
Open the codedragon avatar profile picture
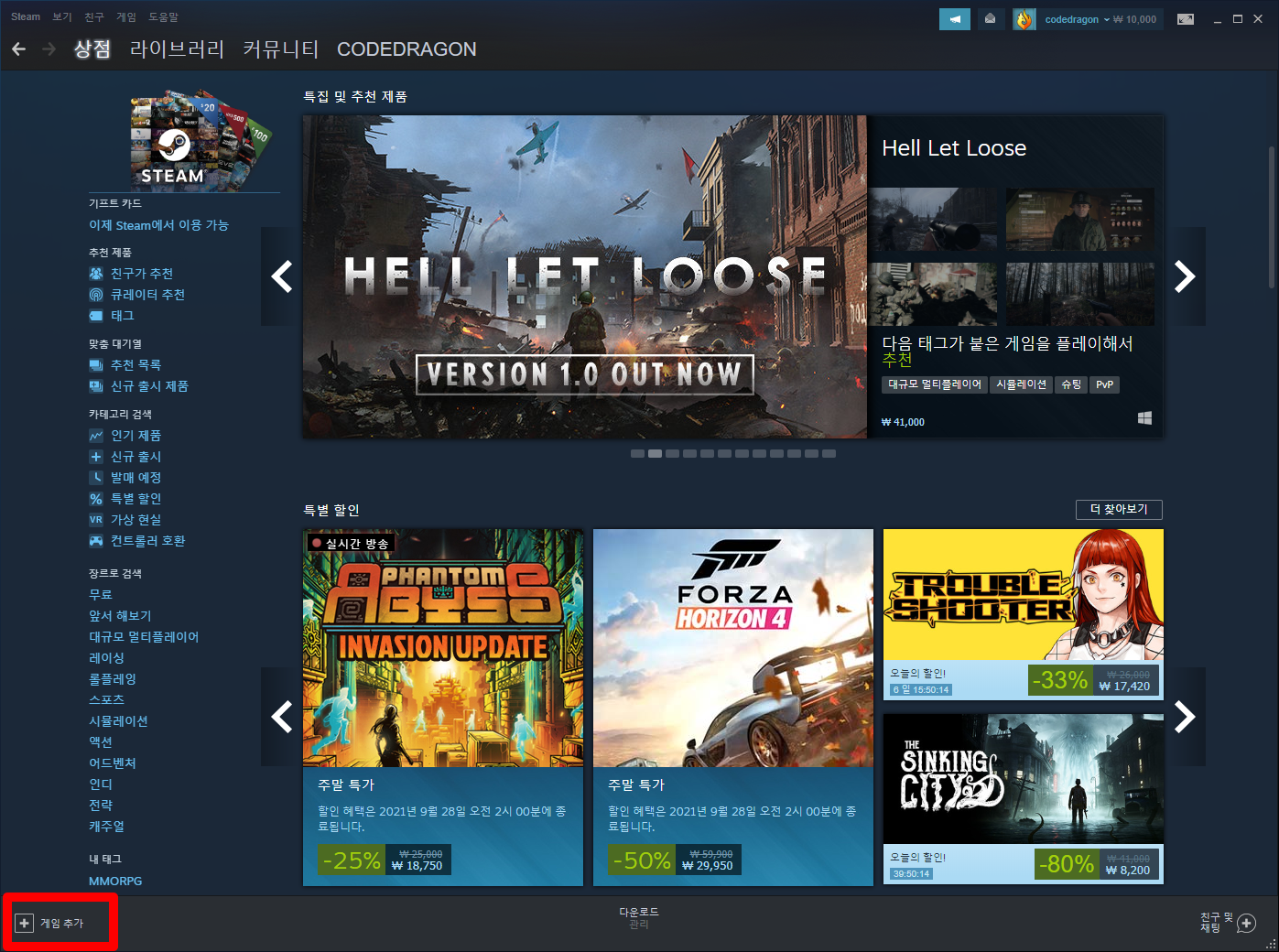coord(1024,19)
